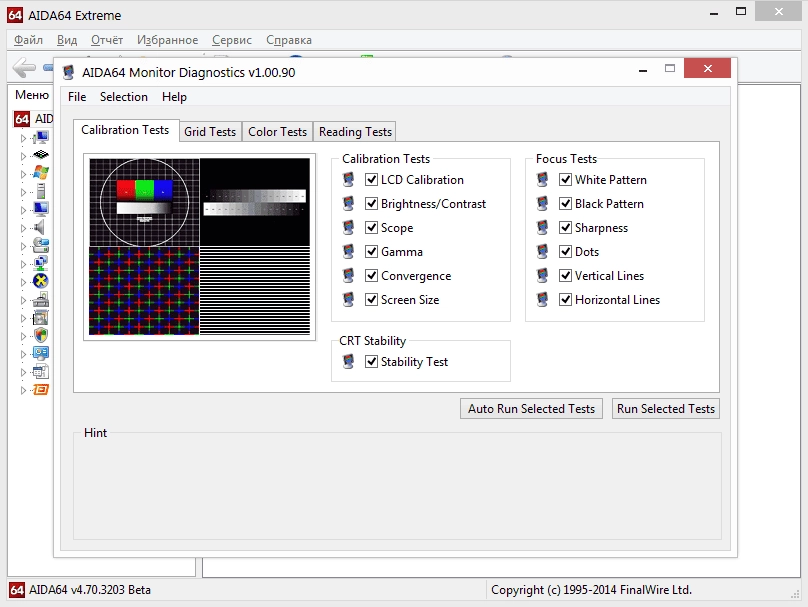Toggle the Gamma checkbox
This screenshot has width=808, height=607.
(371, 251)
